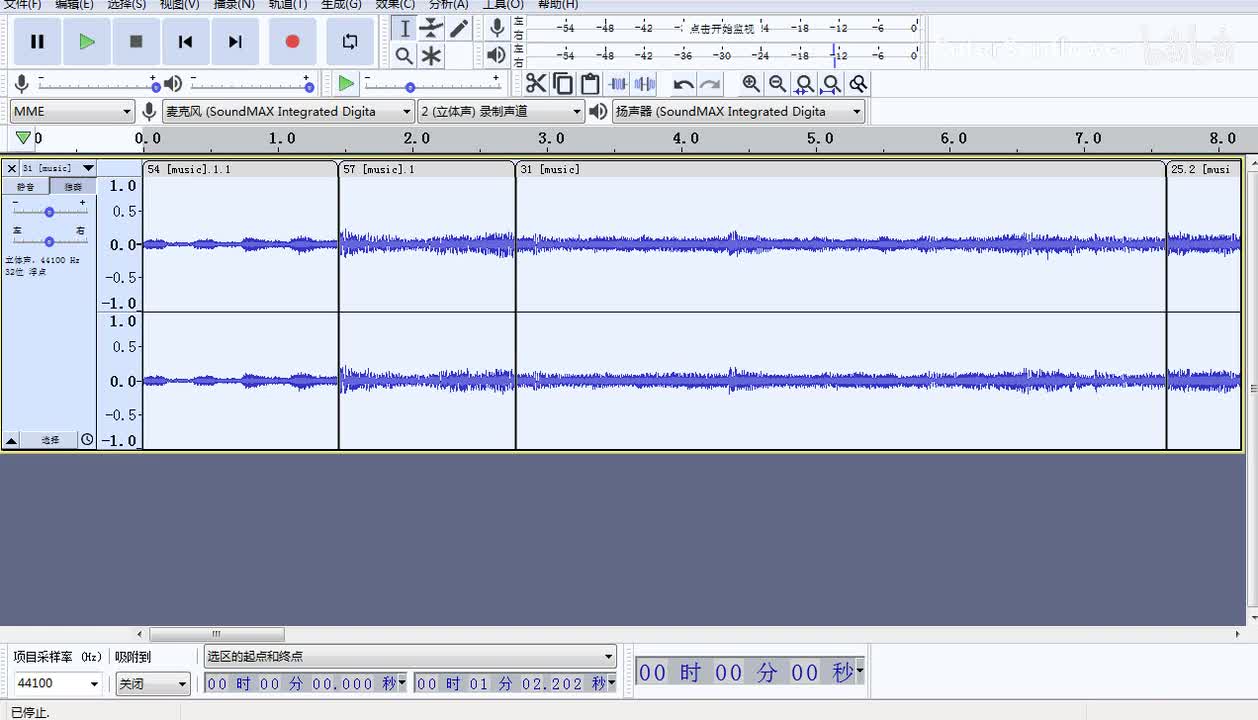This screenshot has width=1258, height=720.
Task: Select the Multi-tool asterisk icon
Action: point(431,56)
